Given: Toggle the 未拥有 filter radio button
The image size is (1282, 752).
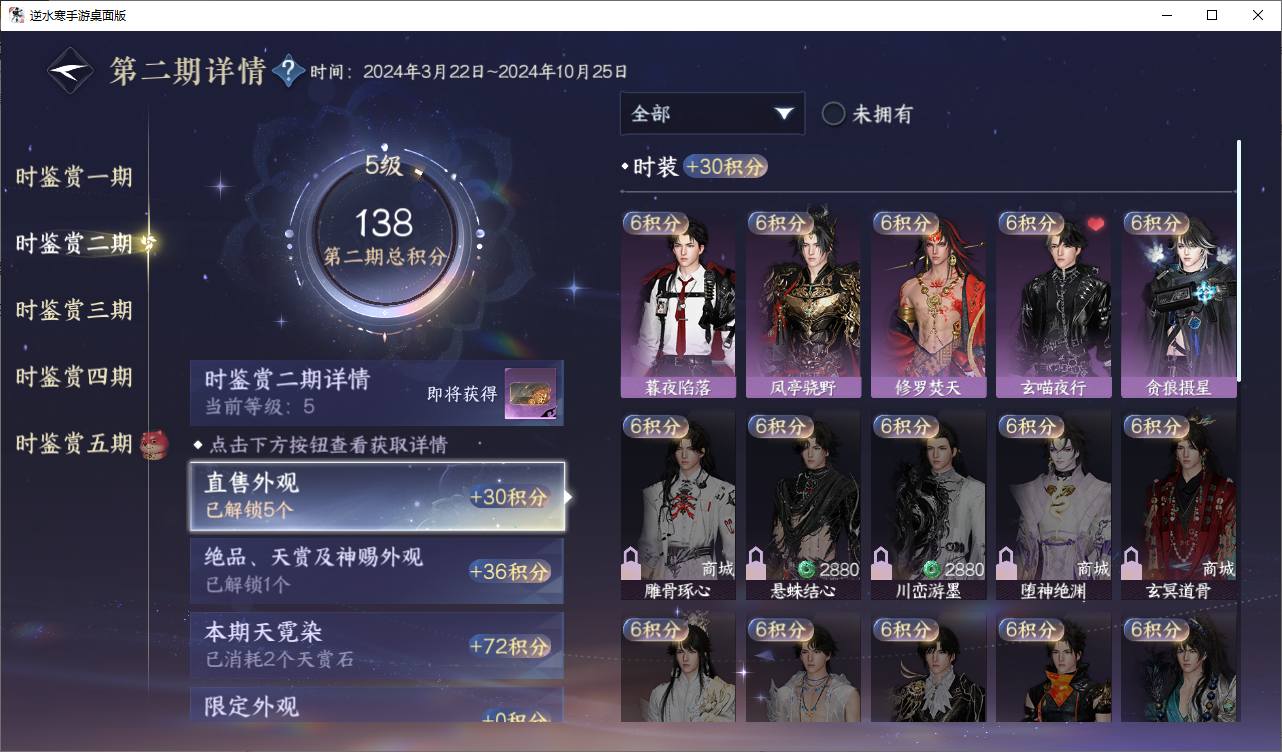Looking at the screenshot, I should (x=833, y=114).
